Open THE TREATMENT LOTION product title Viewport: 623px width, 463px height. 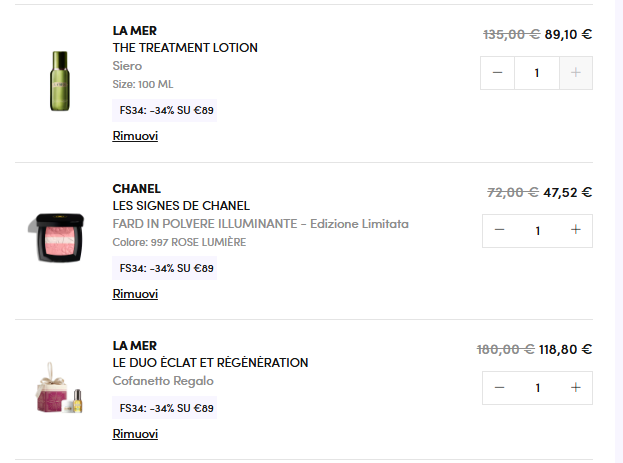[x=185, y=48]
